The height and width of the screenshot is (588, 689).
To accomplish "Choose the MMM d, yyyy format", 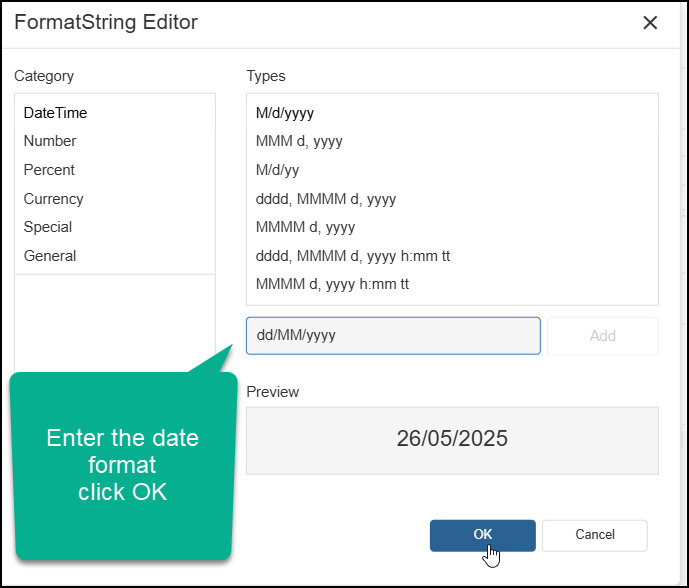I will coord(299,141).
